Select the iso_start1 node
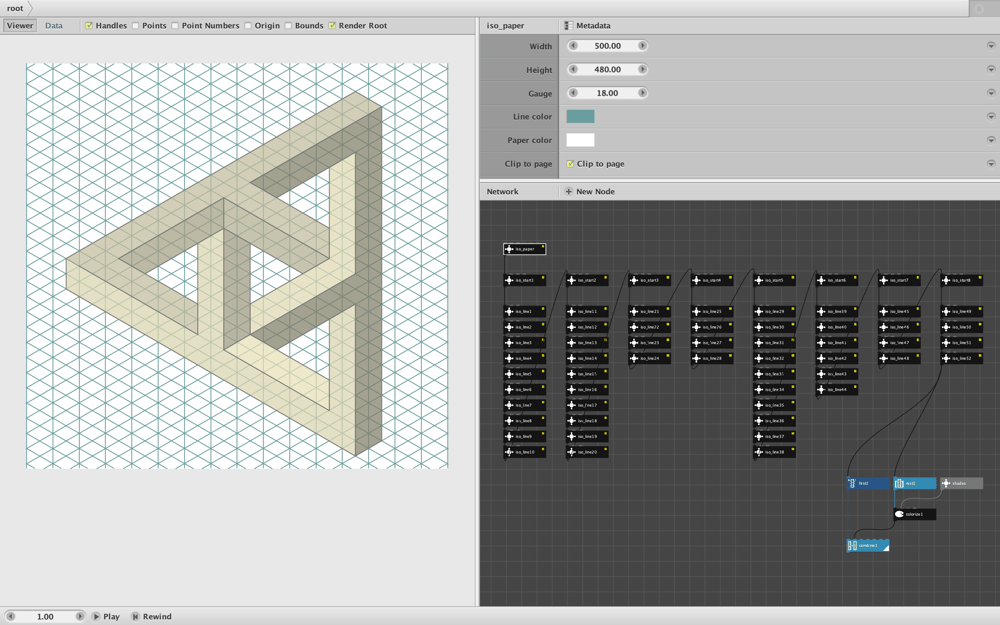1000x625 pixels. (525, 280)
